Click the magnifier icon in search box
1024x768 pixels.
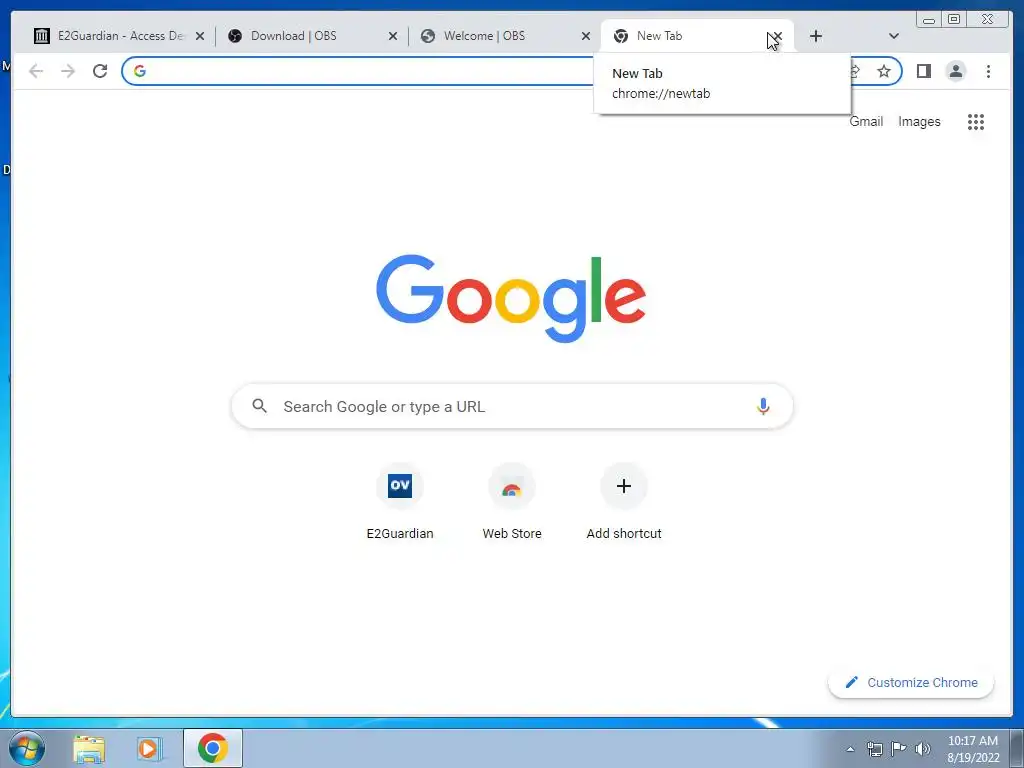pyautogui.click(x=259, y=406)
